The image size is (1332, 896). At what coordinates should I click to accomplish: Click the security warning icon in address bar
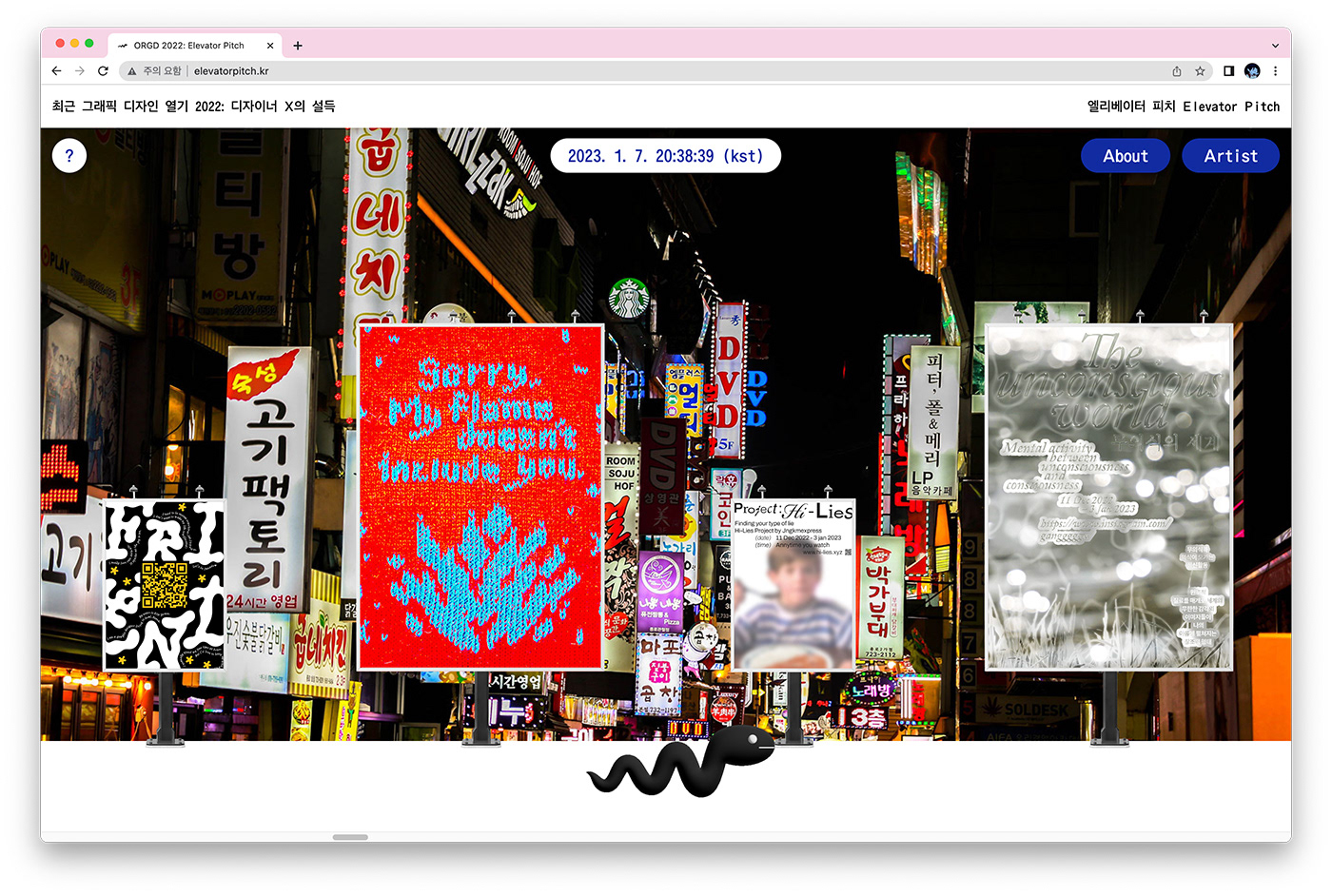pyautogui.click(x=132, y=71)
